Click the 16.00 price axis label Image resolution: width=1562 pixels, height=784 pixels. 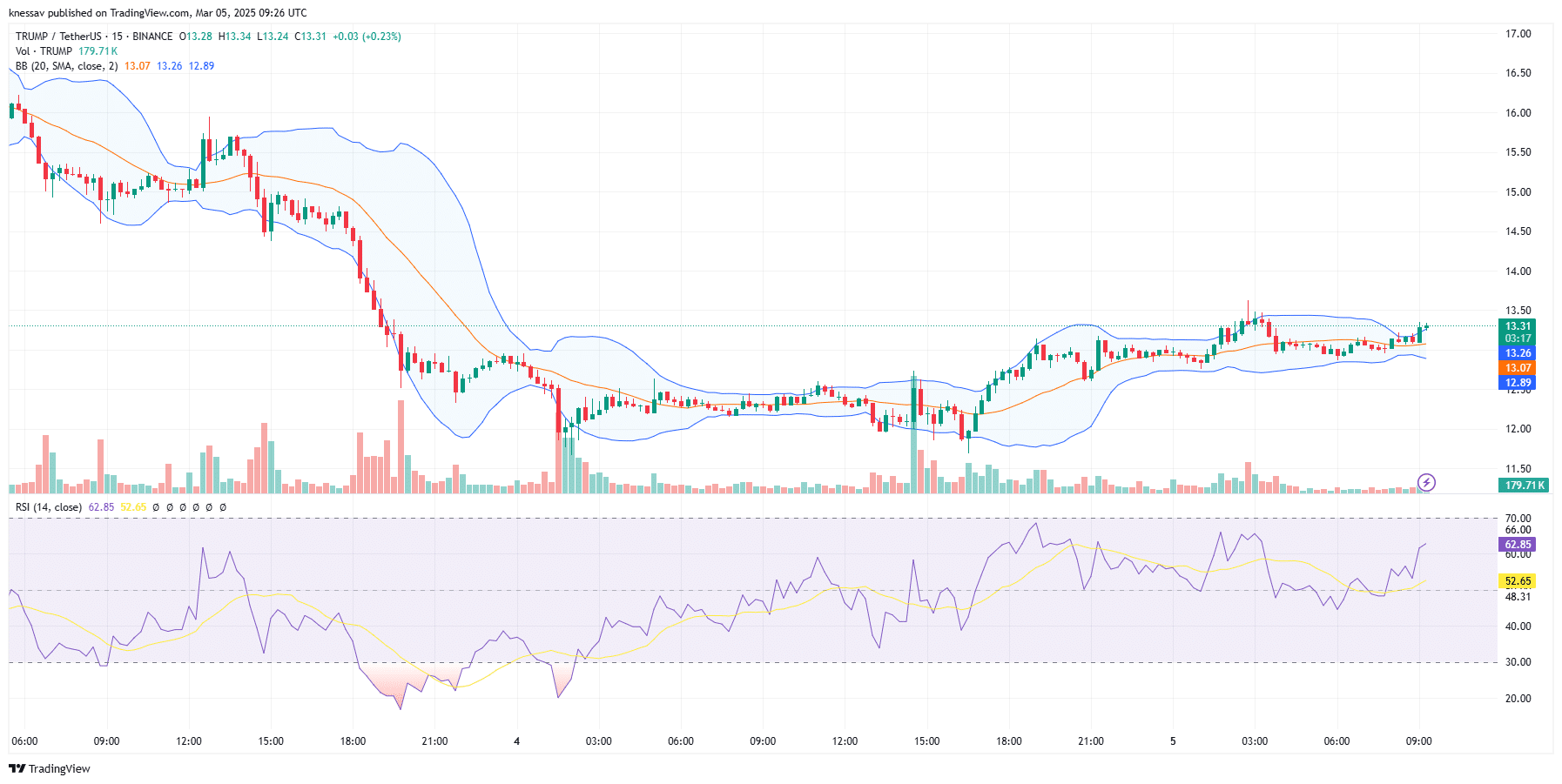[1518, 113]
